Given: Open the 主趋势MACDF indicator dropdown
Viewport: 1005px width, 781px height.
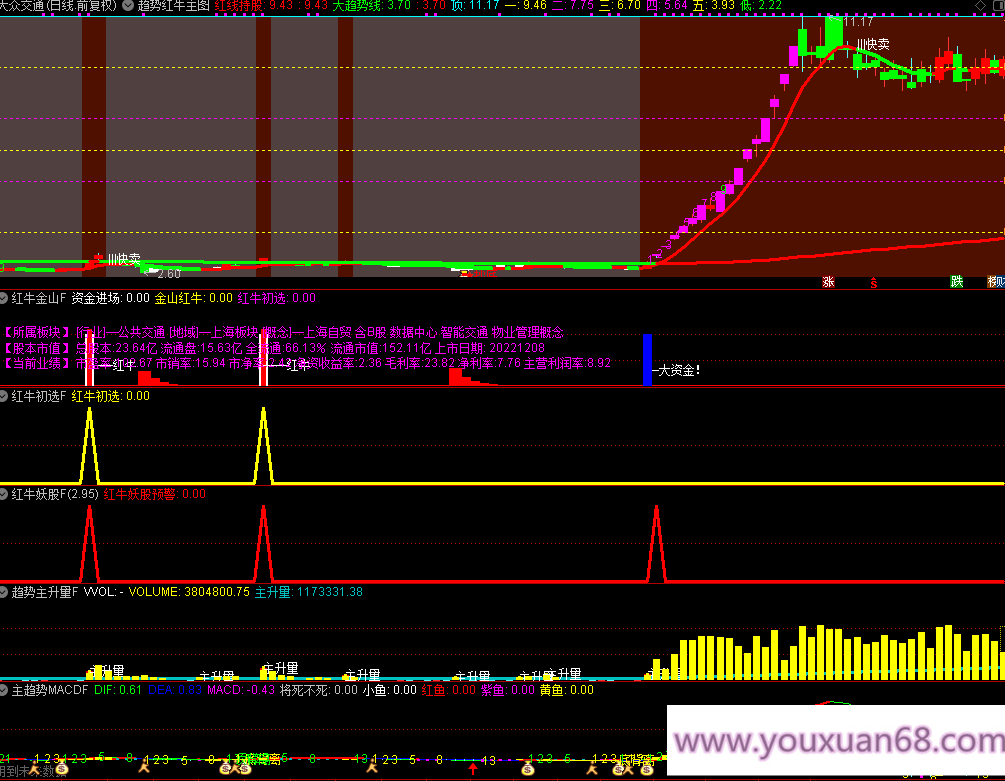Looking at the screenshot, I should pos(5,689).
